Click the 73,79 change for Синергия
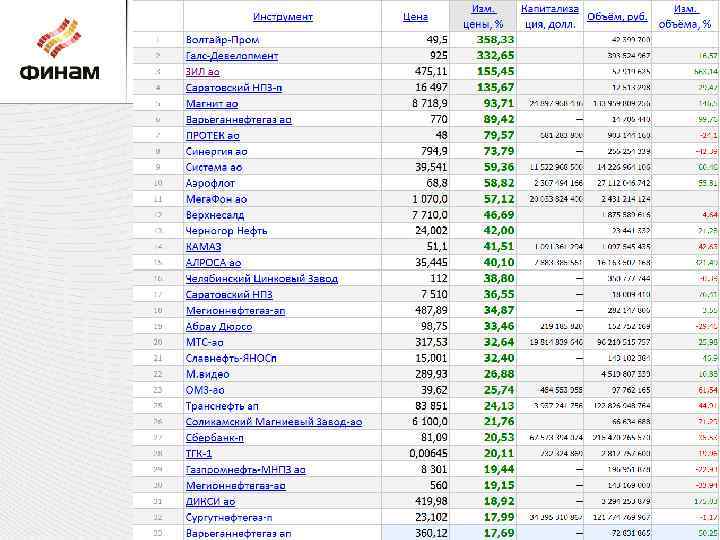 [499, 151]
